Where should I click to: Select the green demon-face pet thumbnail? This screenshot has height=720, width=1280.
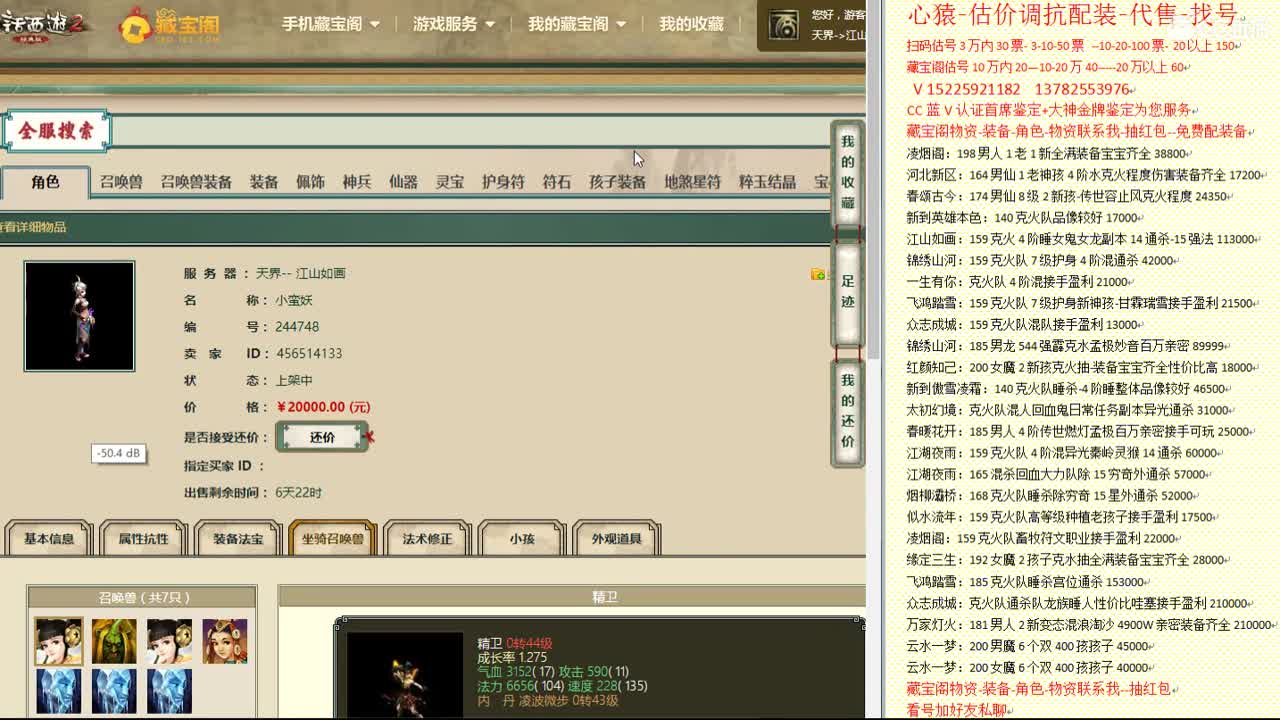tap(114, 641)
